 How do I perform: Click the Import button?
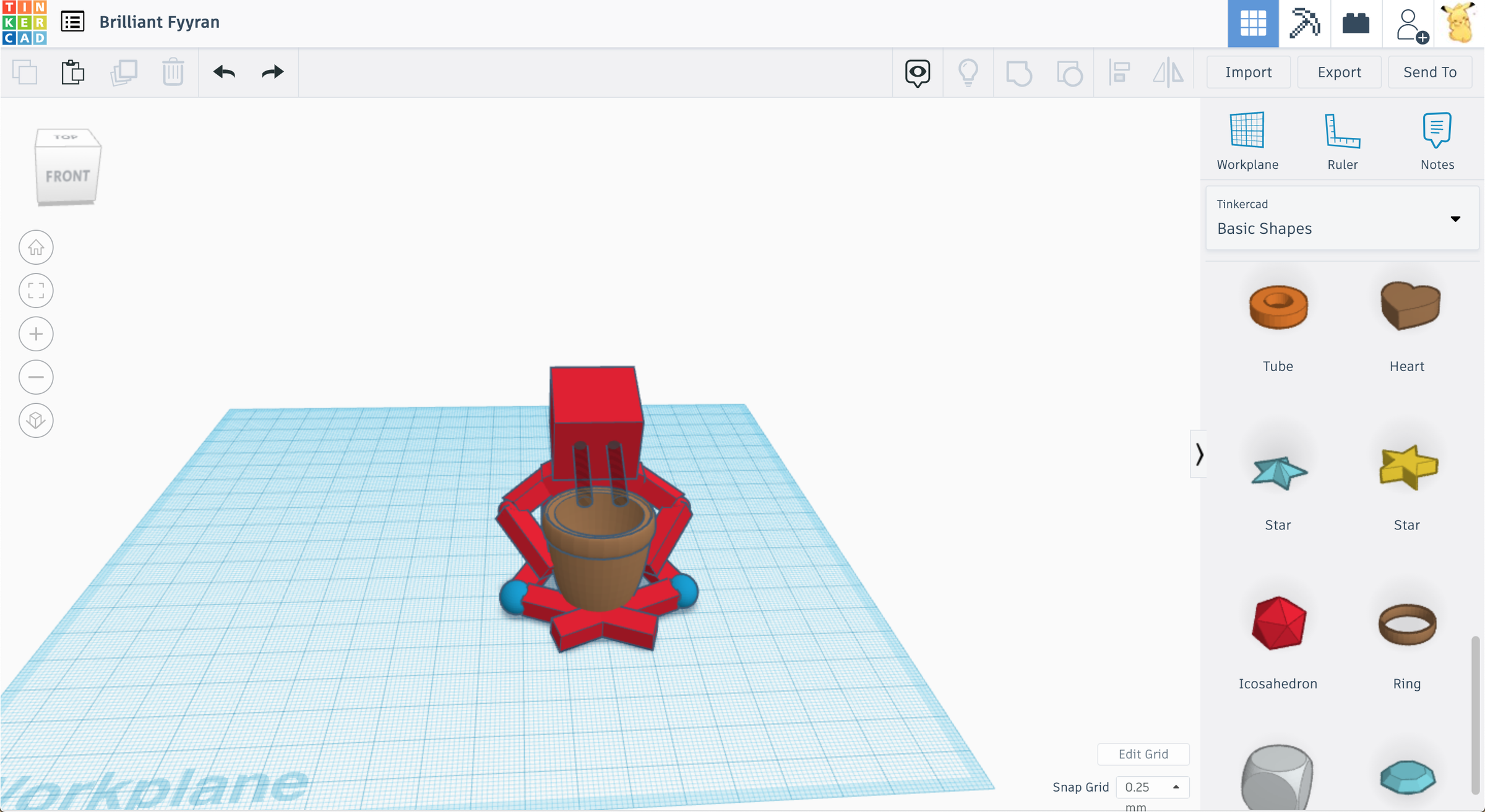[1248, 72]
